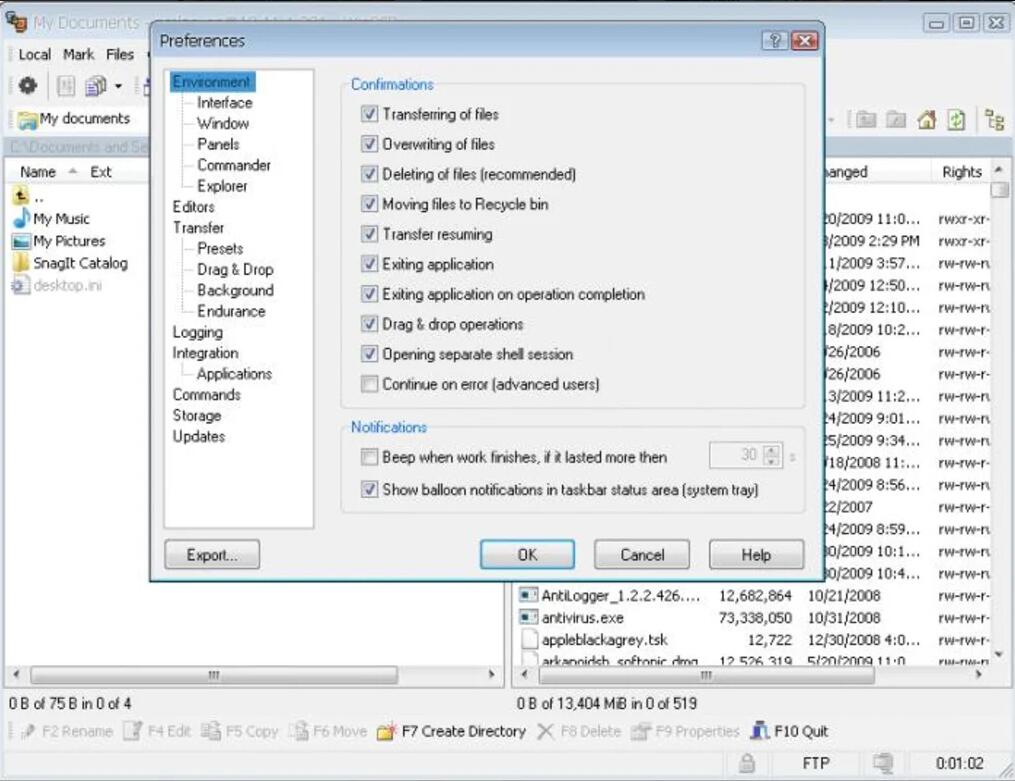Check Beep when work finishes option
Image resolution: width=1015 pixels, height=781 pixels.
pyautogui.click(x=369, y=456)
